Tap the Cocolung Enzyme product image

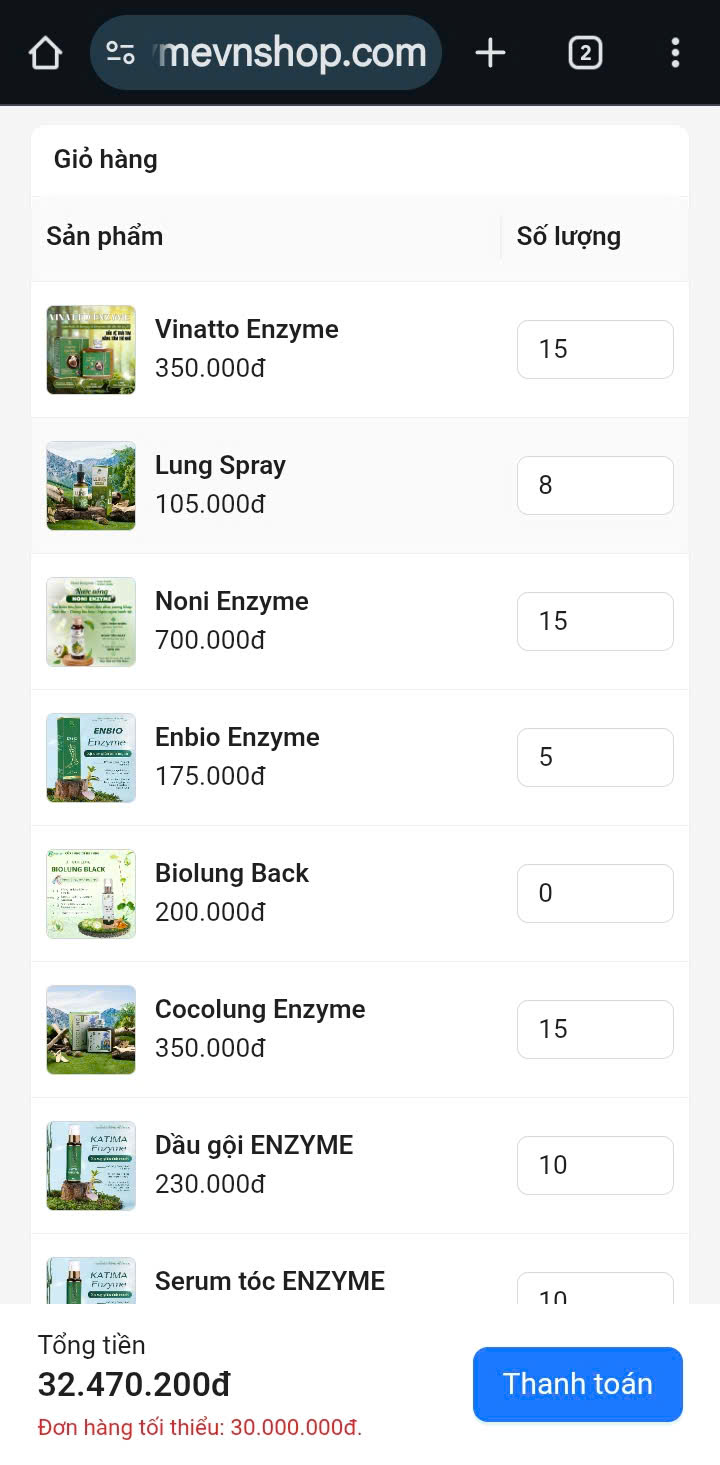91,1030
